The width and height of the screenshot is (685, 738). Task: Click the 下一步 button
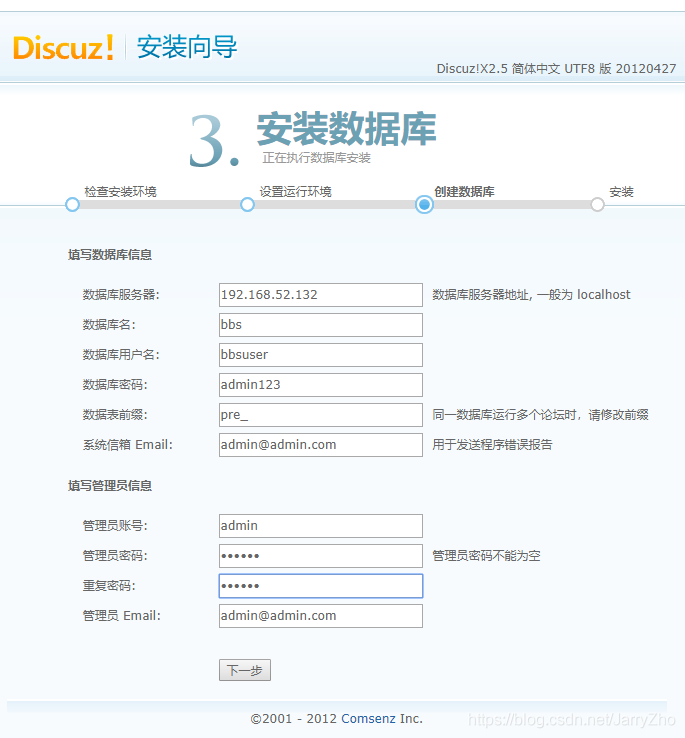click(x=245, y=670)
